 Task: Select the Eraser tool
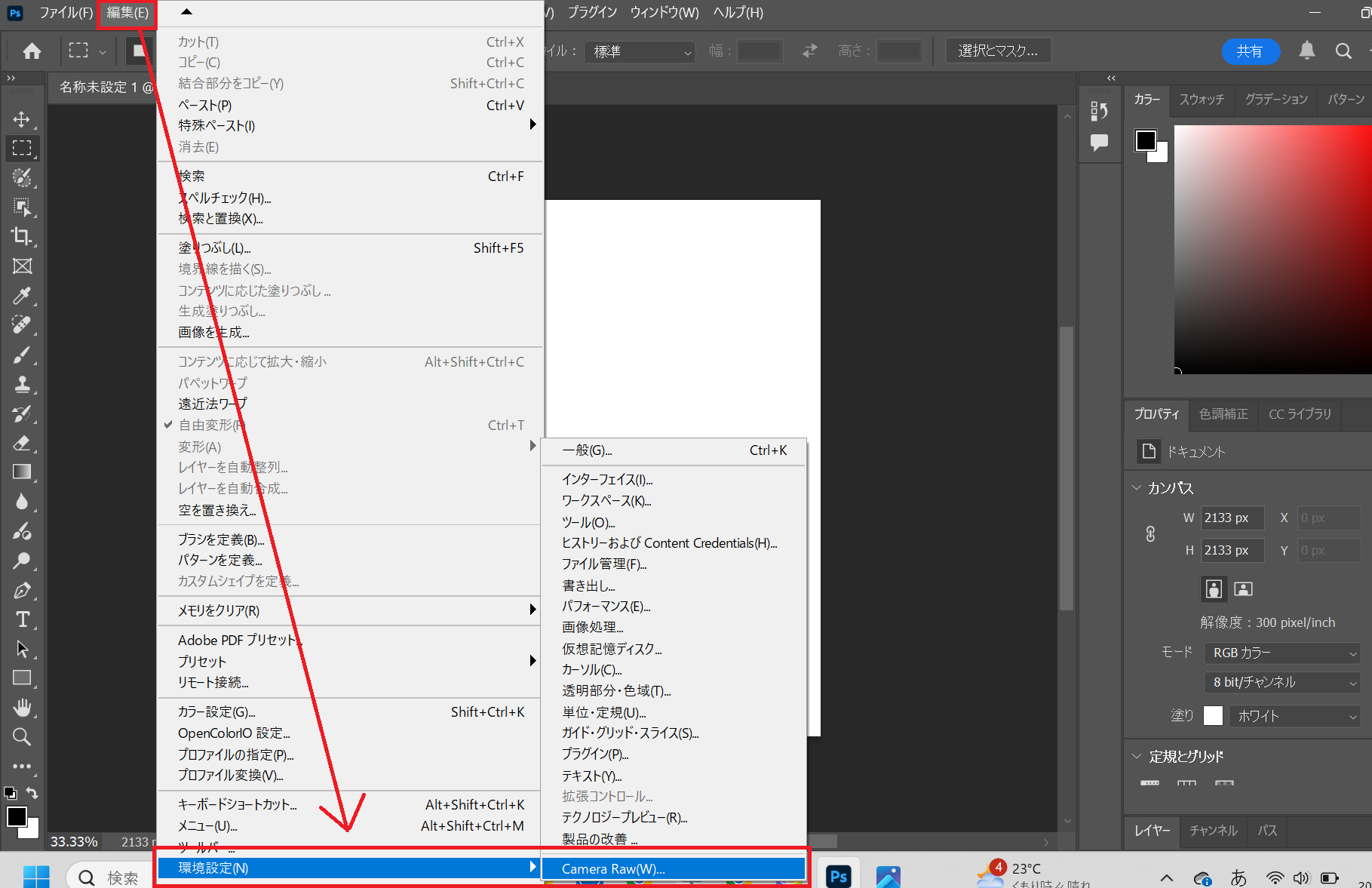click(x=22, y=442)
